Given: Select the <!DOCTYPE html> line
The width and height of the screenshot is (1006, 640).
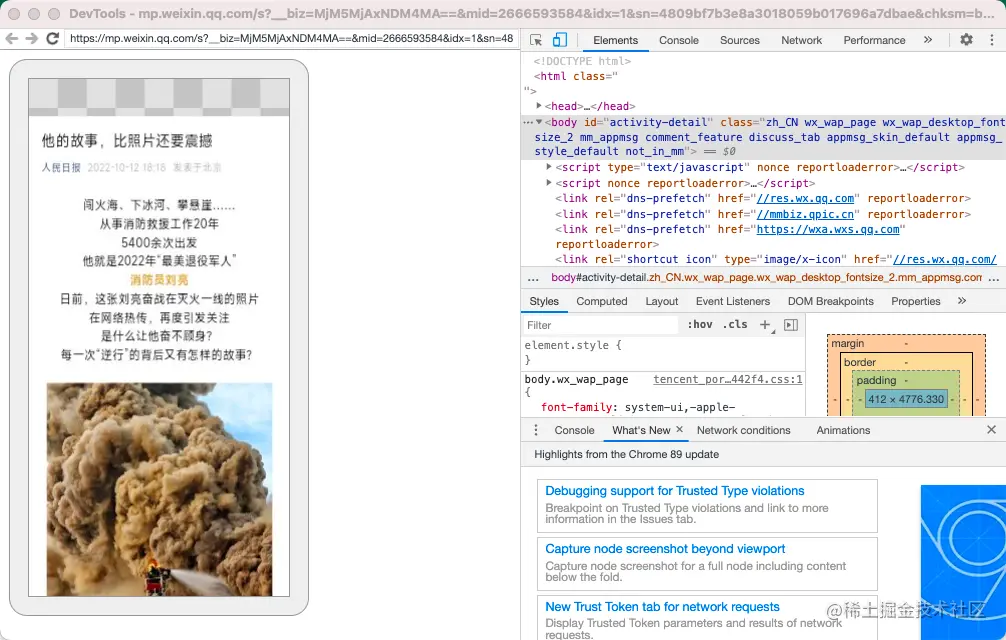Looking at the screenshot, I should [x=582, y=61].
